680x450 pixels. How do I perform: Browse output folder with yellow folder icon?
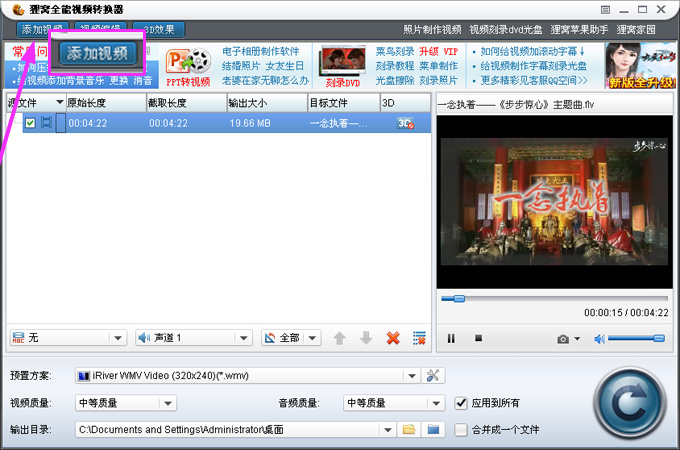coord(409,429)
